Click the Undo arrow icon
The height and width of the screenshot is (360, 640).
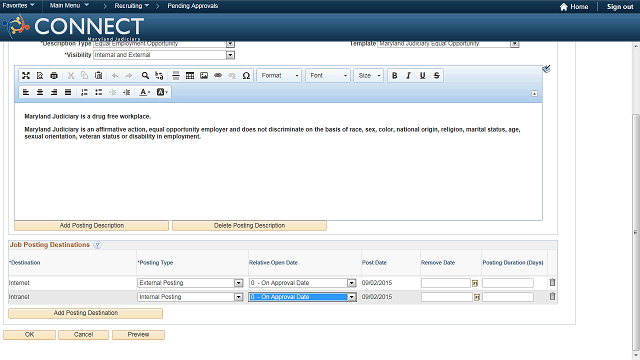tap(115, 76)
